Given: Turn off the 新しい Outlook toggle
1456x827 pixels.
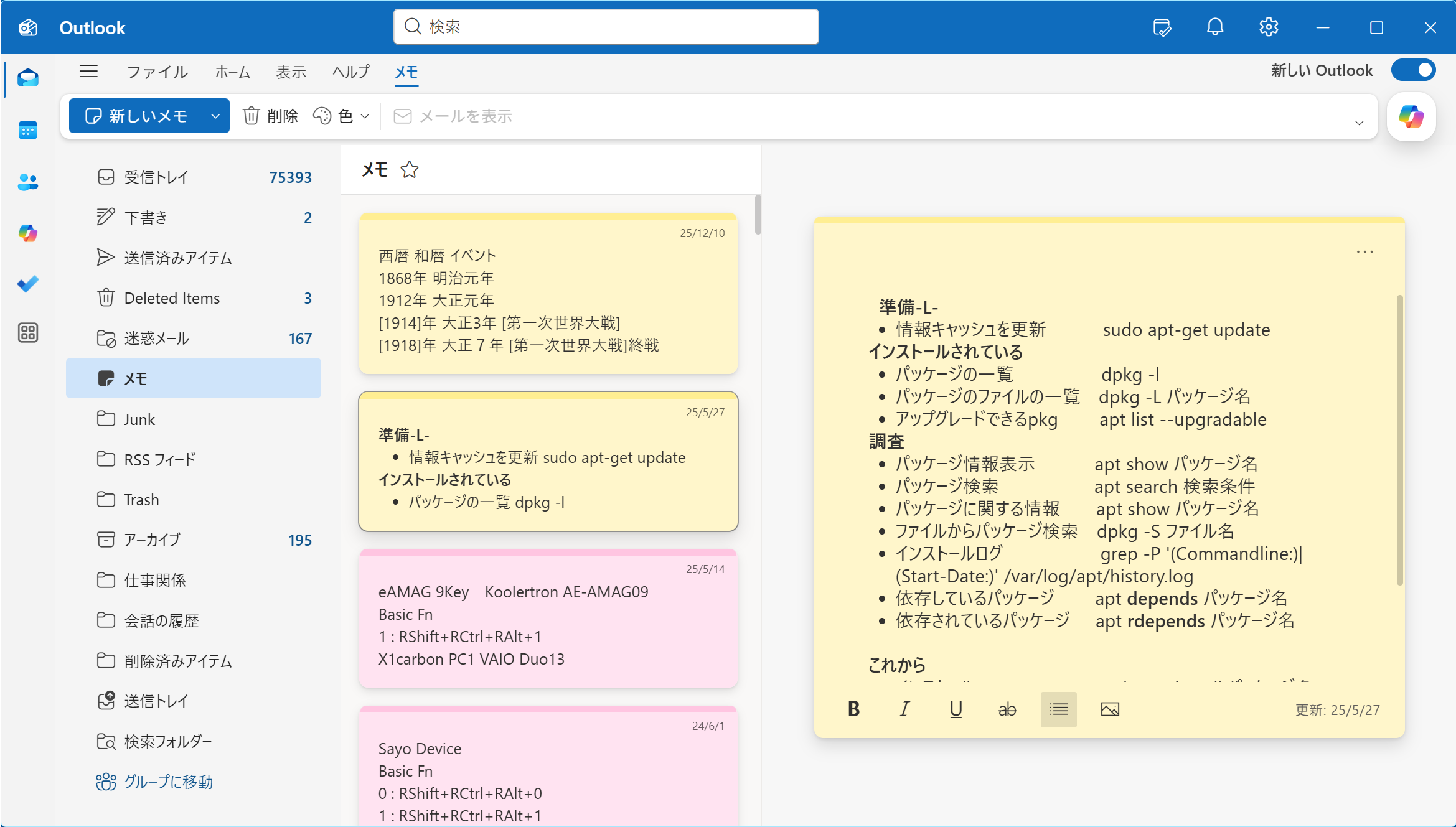Looking at the screenshot, I should coord(1413,70).
